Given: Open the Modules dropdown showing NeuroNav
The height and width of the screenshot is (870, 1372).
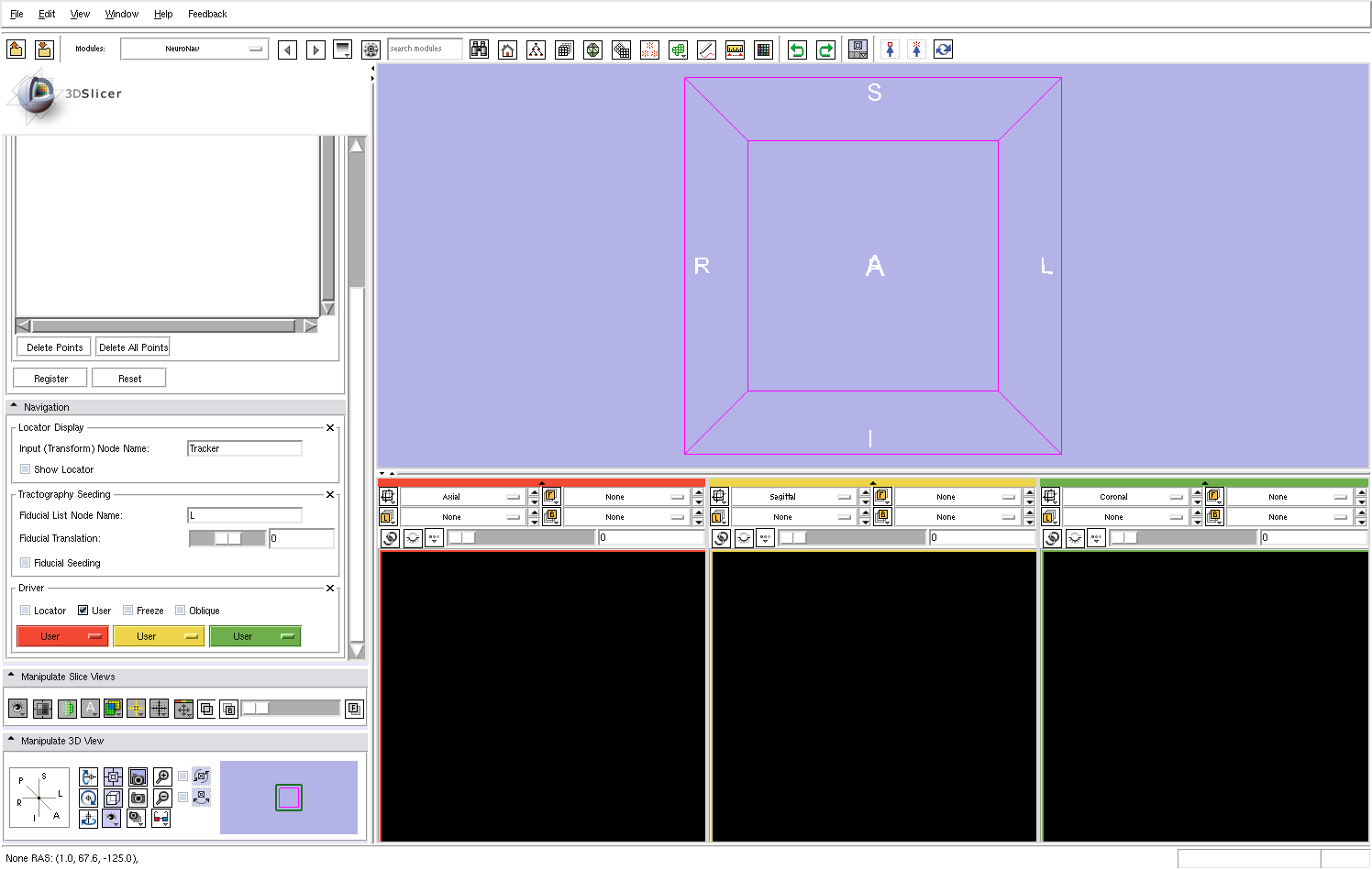Looking at the screenshot, I should tap(194, 49).
